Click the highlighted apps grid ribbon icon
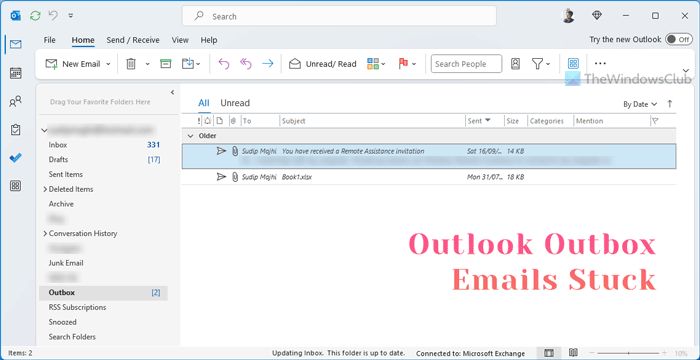700x360 pixels. [573, 64]
